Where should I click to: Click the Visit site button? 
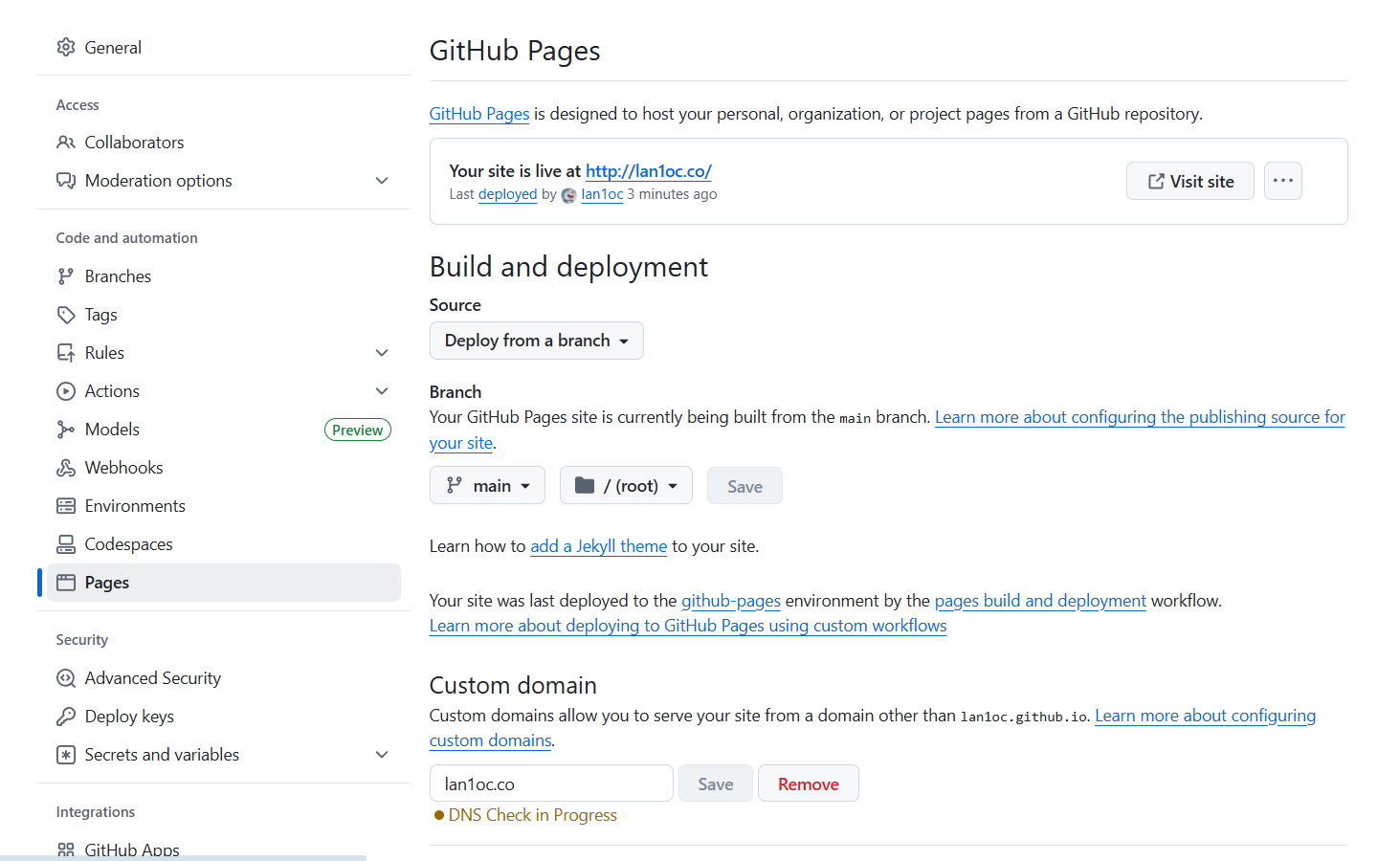tap(1189, 182)
